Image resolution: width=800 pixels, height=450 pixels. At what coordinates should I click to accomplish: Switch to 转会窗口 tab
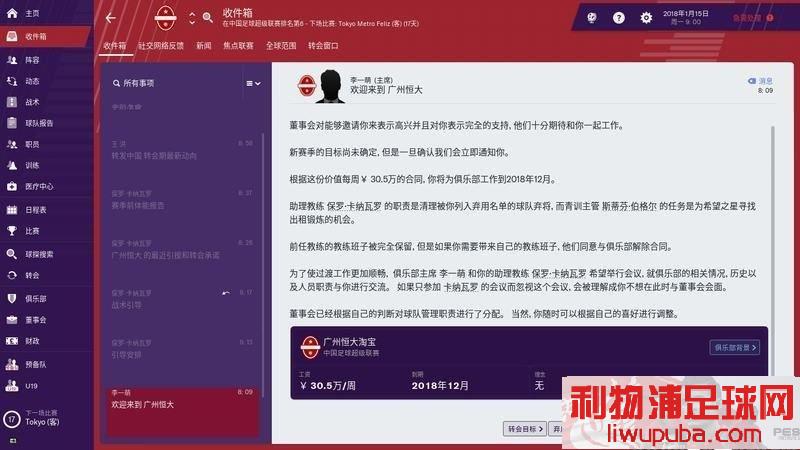point(323,45)
